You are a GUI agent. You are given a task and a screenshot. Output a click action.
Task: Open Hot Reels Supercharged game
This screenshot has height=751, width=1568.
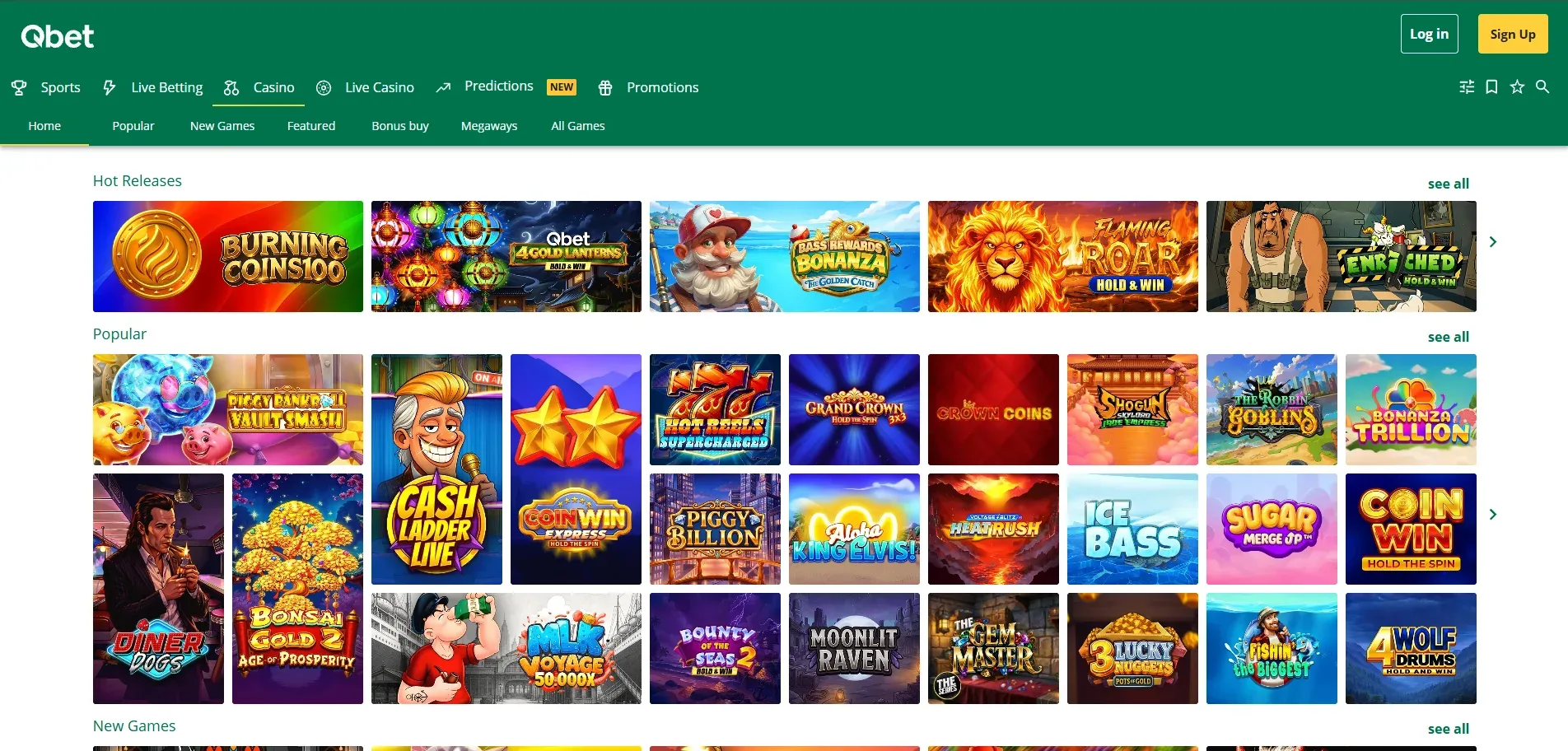click(715, 409)
